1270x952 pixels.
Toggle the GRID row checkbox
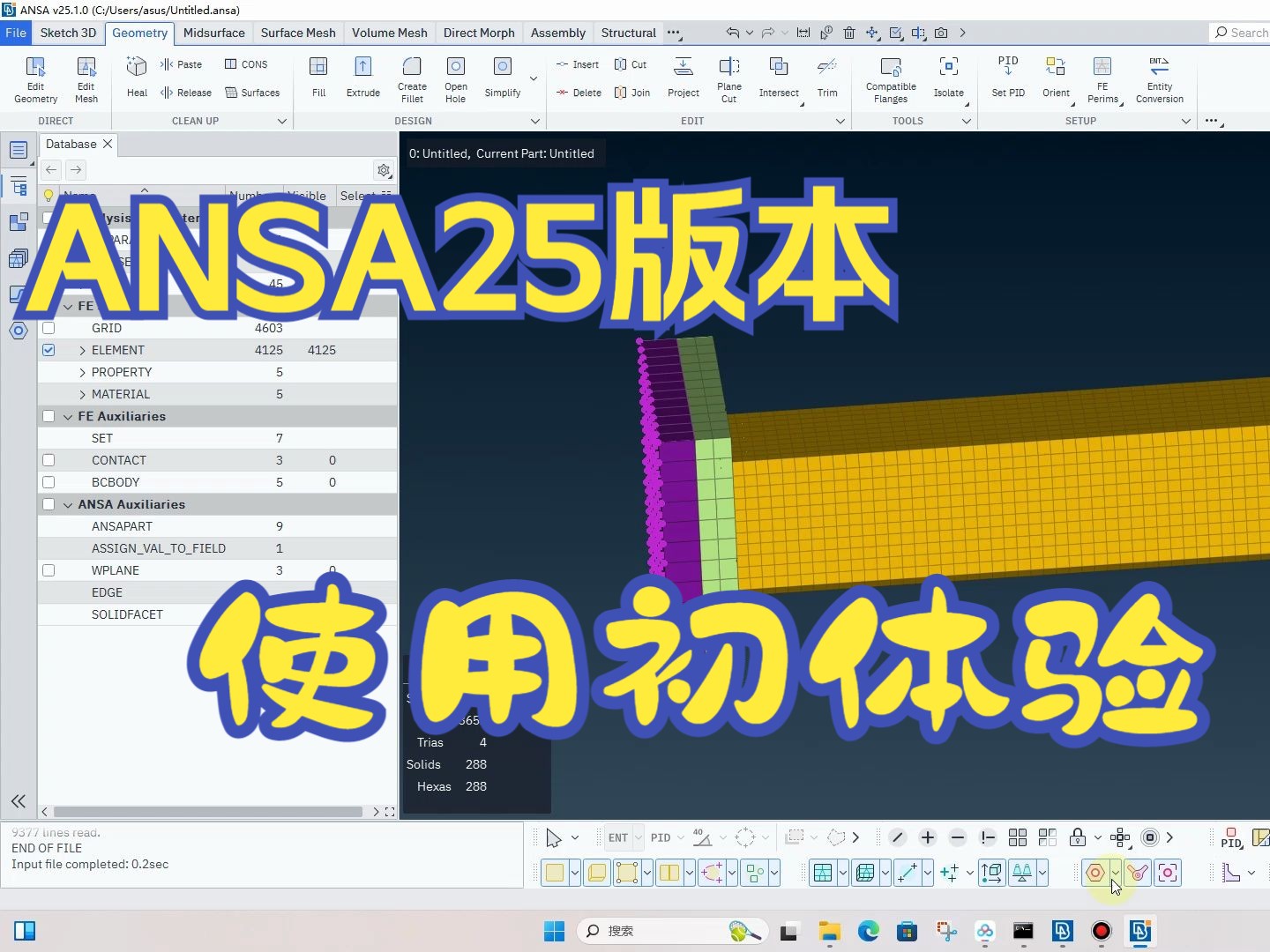49,328
